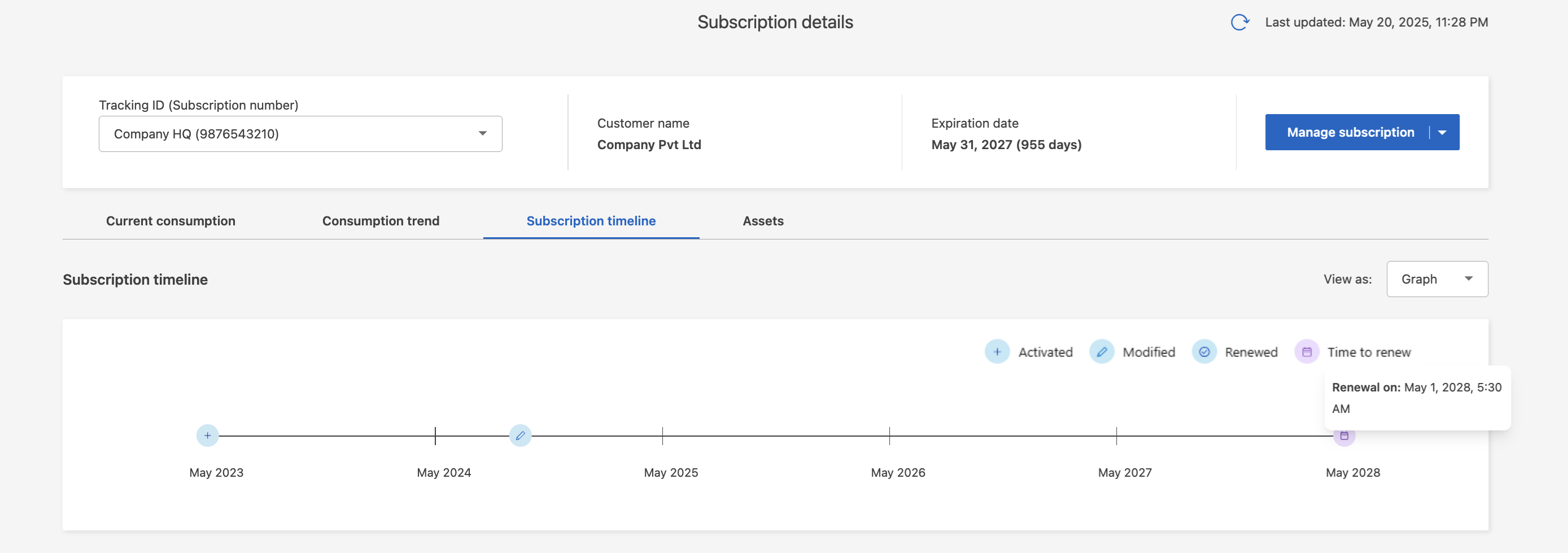
Task: Click the Renewed legend checkmark icon
Action: [x=1204, y=352]
